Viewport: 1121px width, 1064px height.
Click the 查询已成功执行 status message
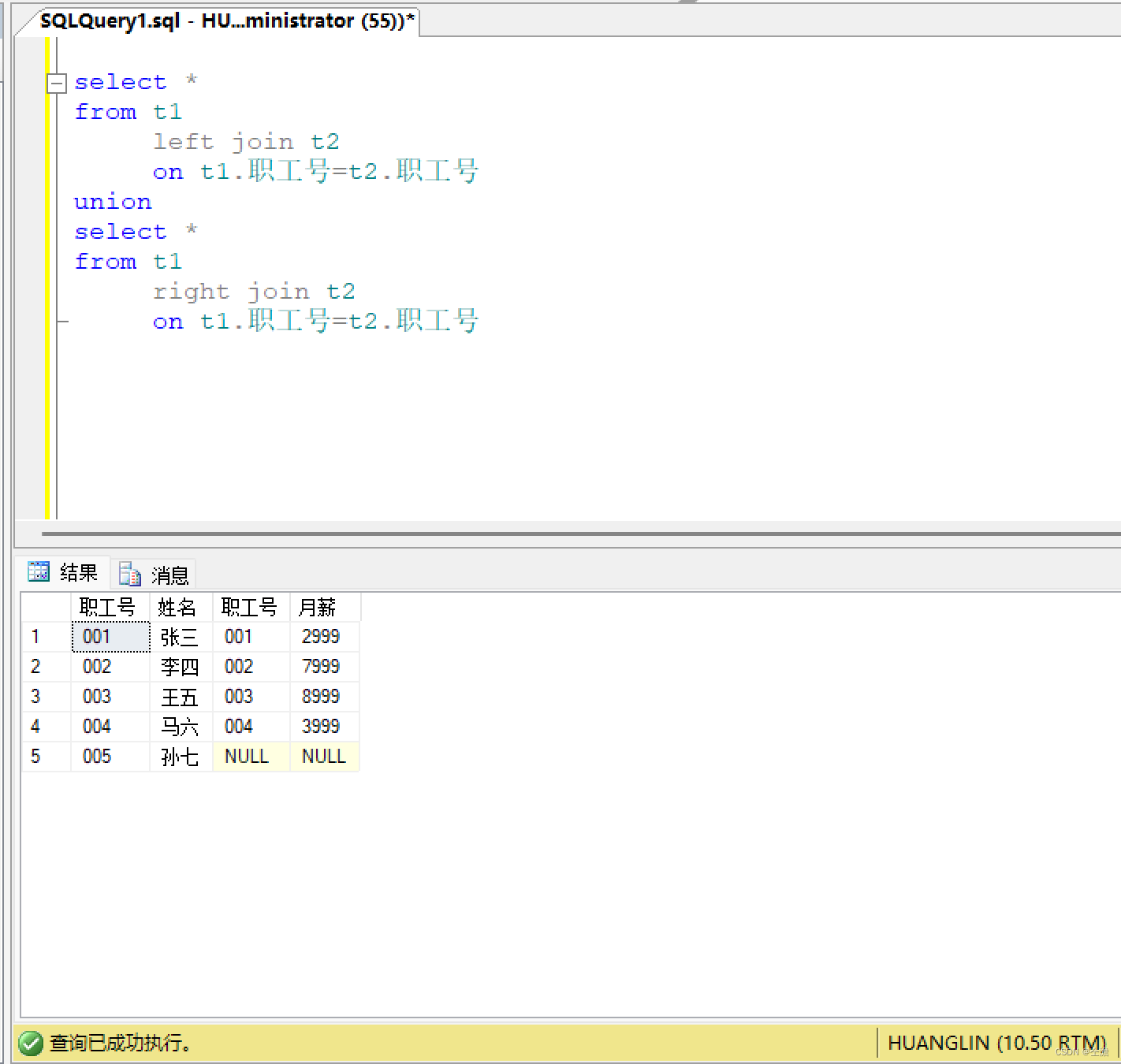(120, 1044)
